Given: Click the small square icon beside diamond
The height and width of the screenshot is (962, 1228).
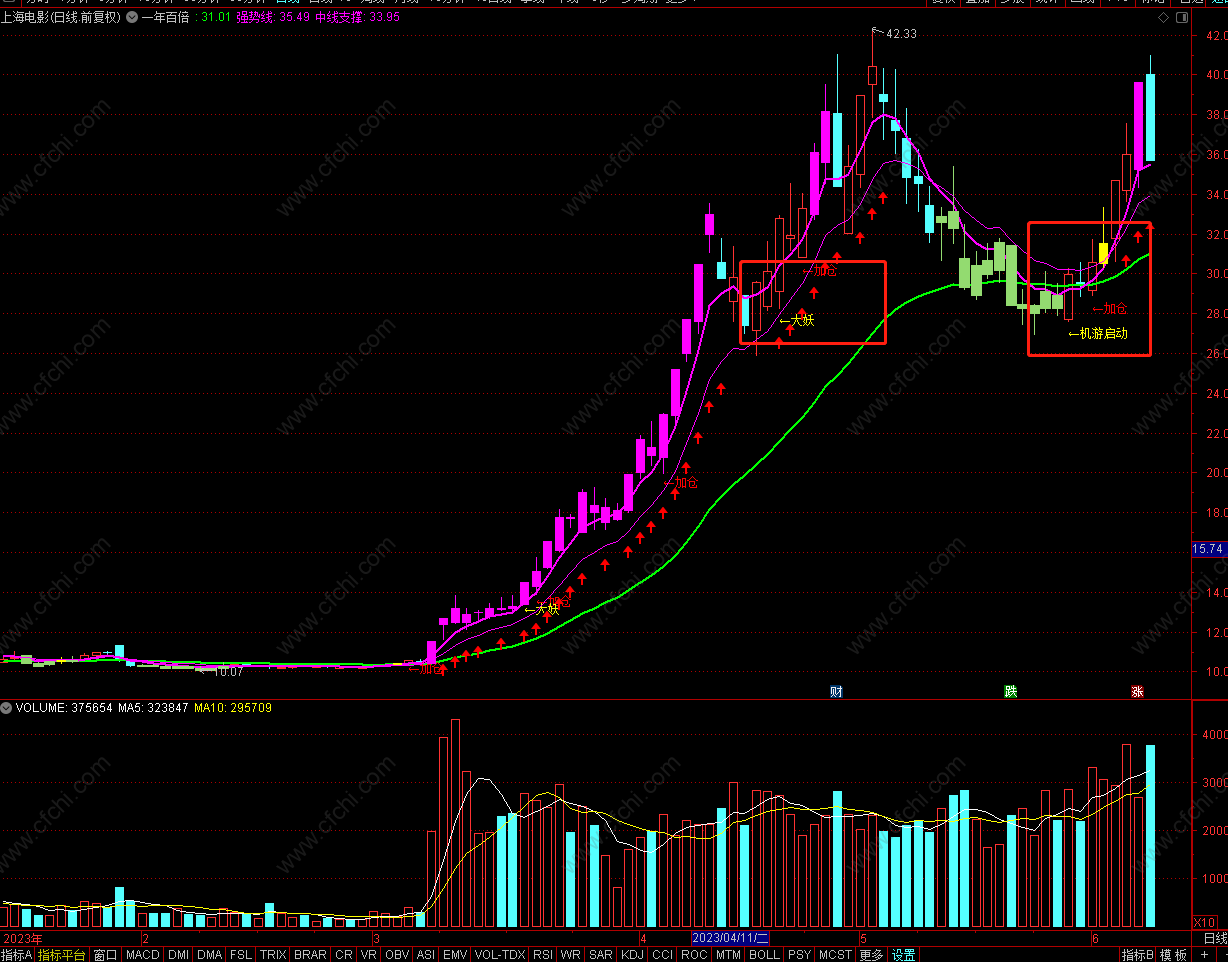Looking at the screenshot, I should [x=1183, y=17].
